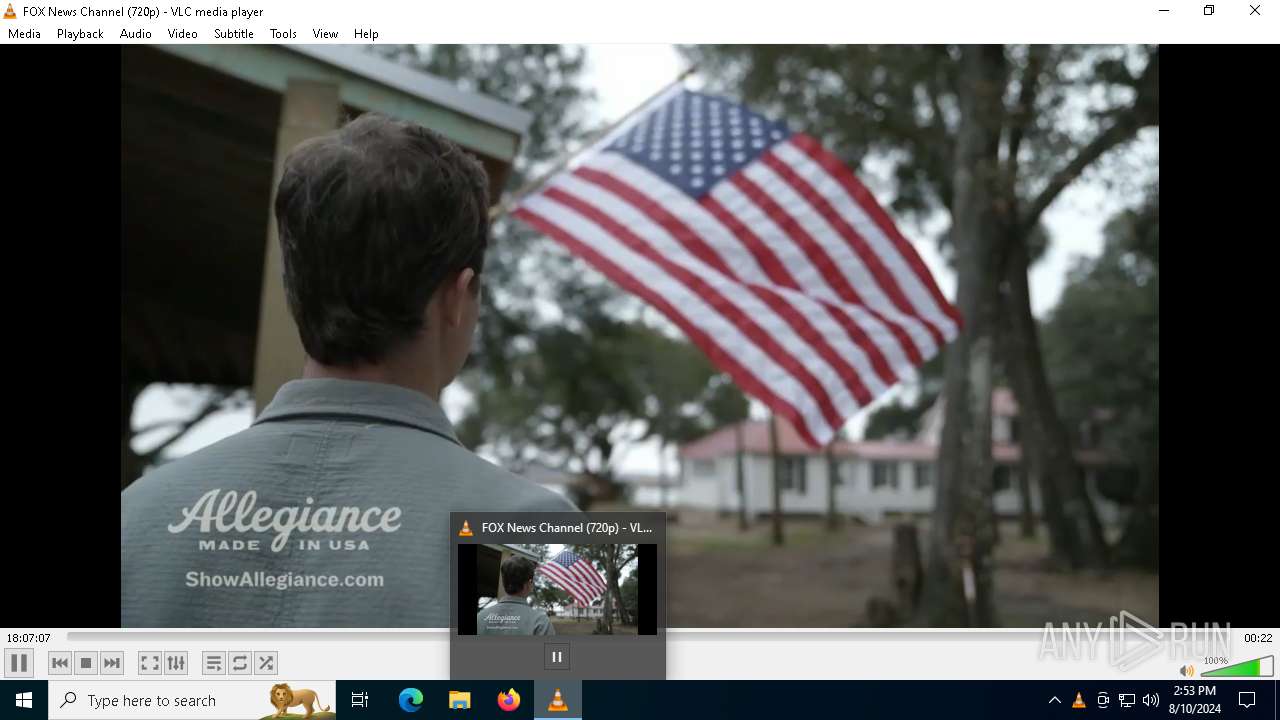Click the taskbar search box
Screen dimensions: 1280x720
pyautogui.click(x=192, y=700)
